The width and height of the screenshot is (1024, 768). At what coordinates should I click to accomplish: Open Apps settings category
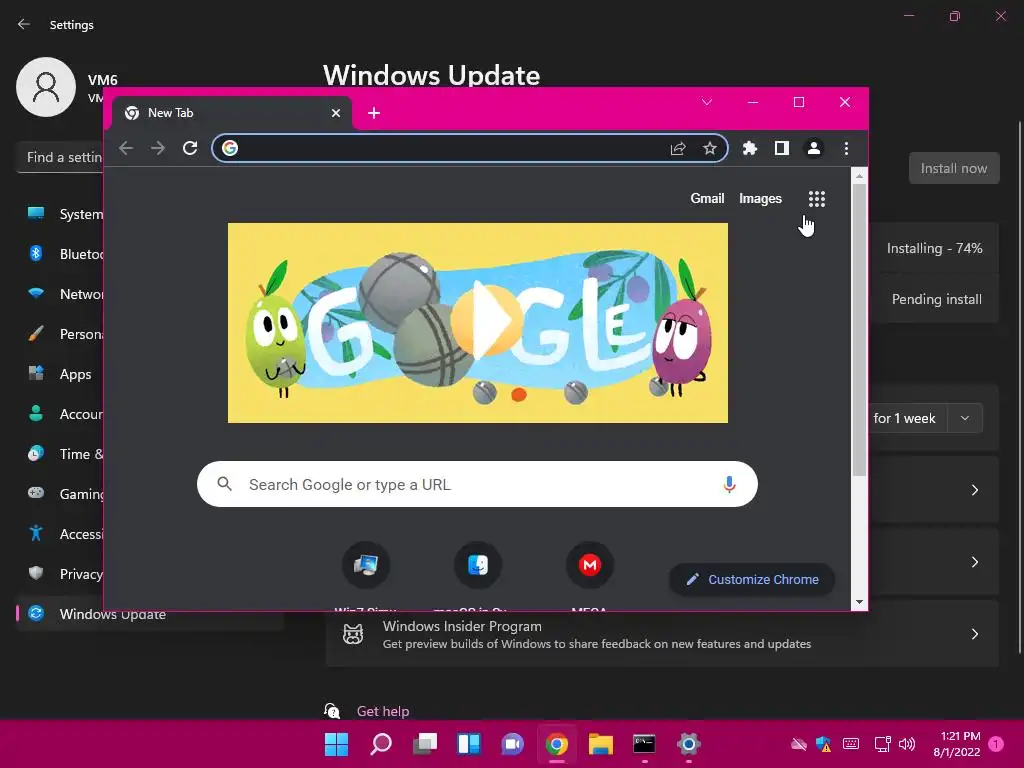tap(65, 374)
